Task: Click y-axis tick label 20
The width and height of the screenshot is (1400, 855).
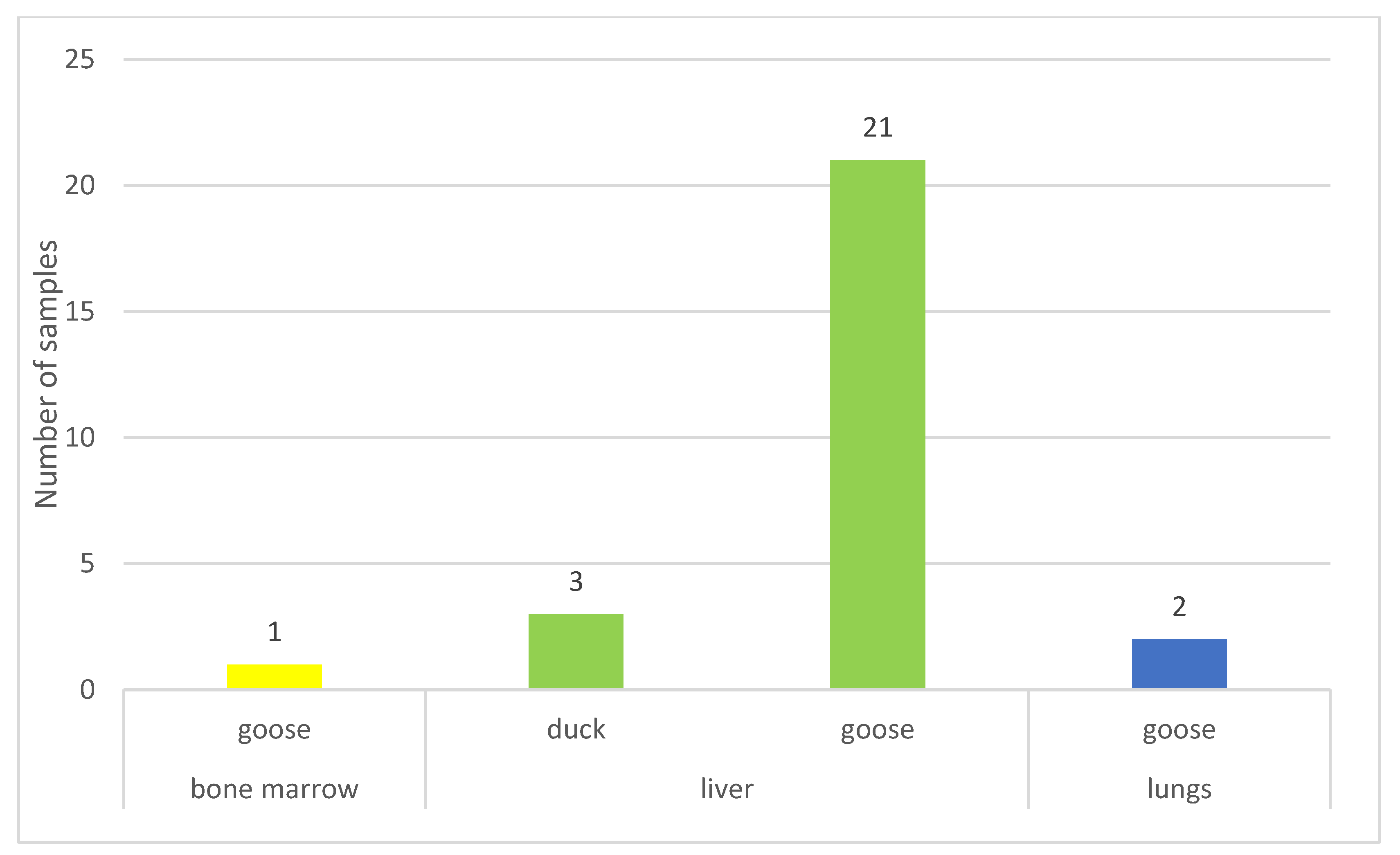Action: pos(79,186)
